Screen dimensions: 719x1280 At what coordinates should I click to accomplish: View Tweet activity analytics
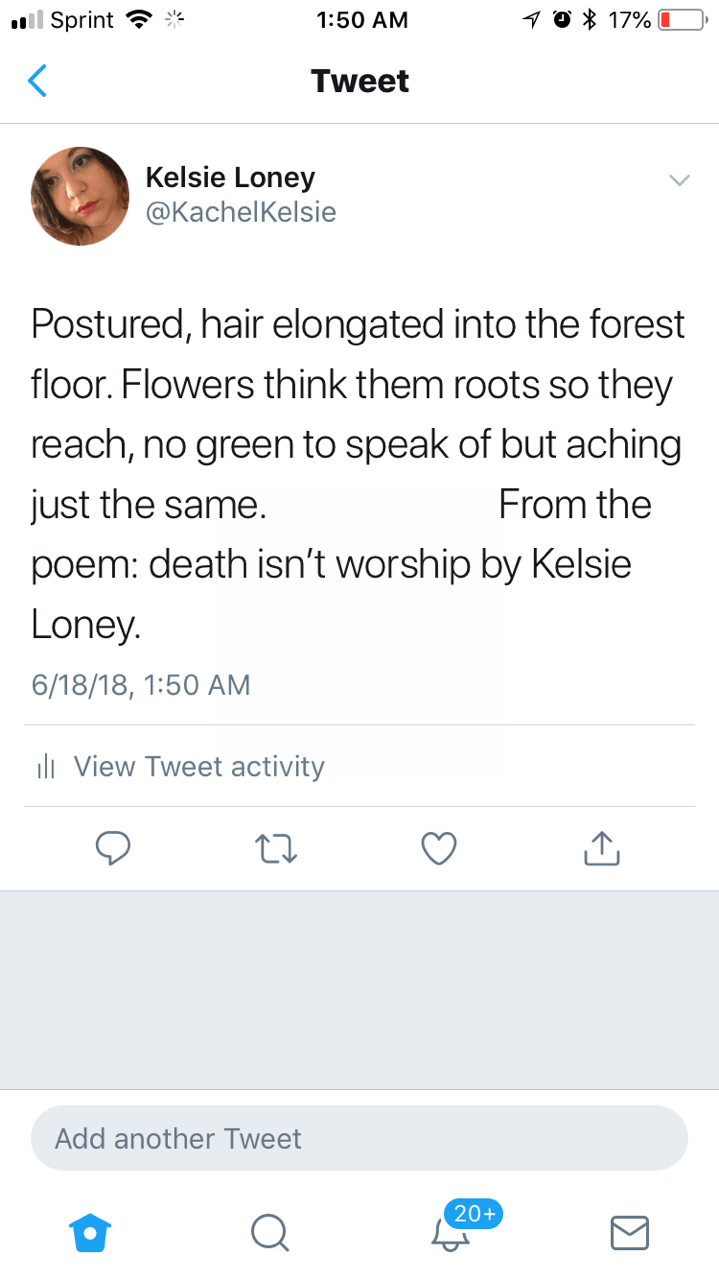coord(199,766)
